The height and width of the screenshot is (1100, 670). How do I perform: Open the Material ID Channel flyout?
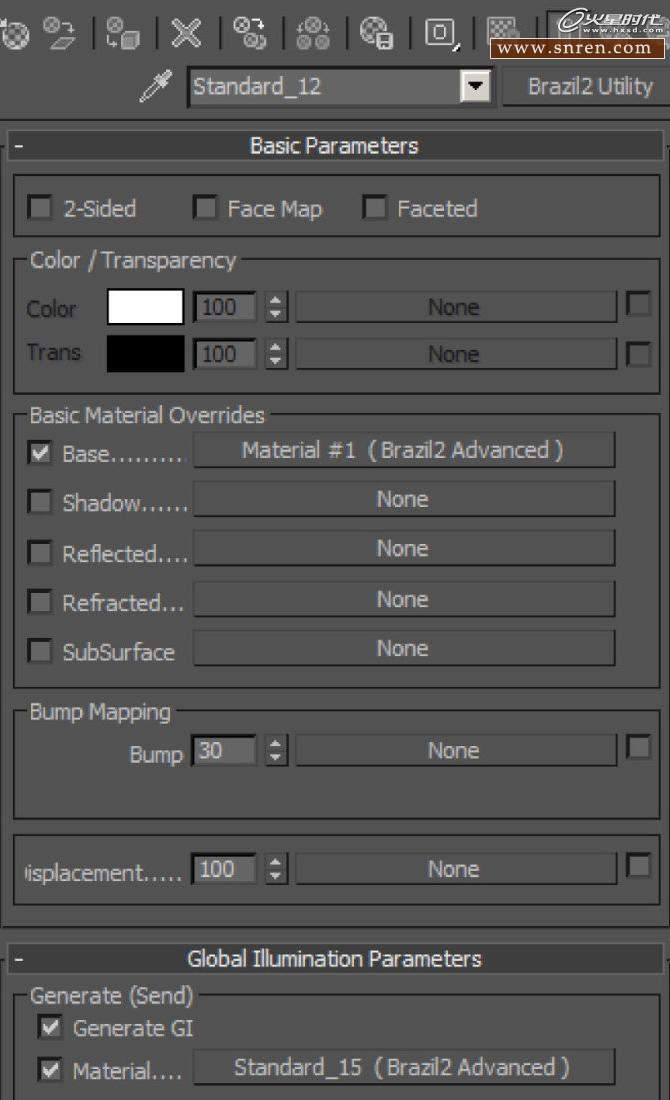coord(442,33)
